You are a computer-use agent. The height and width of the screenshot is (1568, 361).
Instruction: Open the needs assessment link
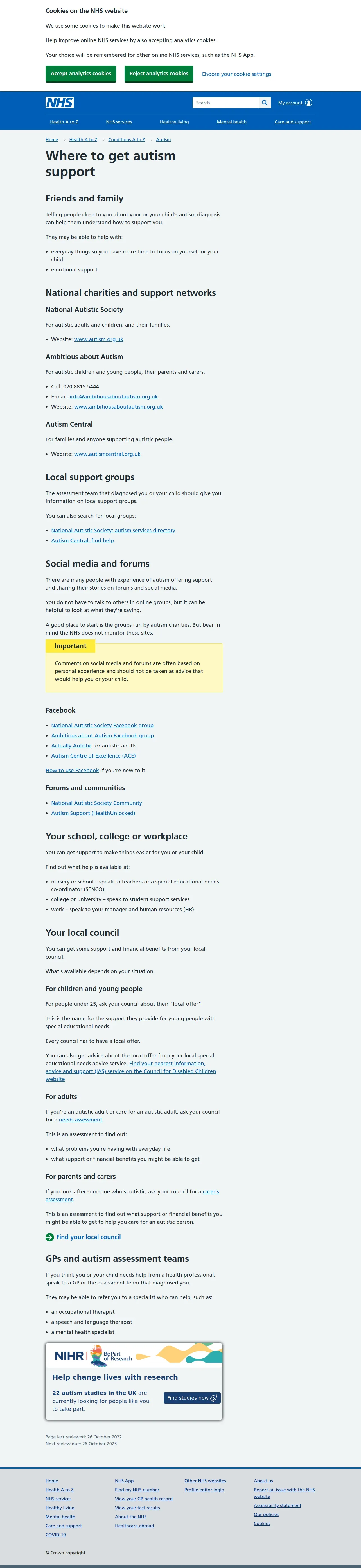(81, 1120)
